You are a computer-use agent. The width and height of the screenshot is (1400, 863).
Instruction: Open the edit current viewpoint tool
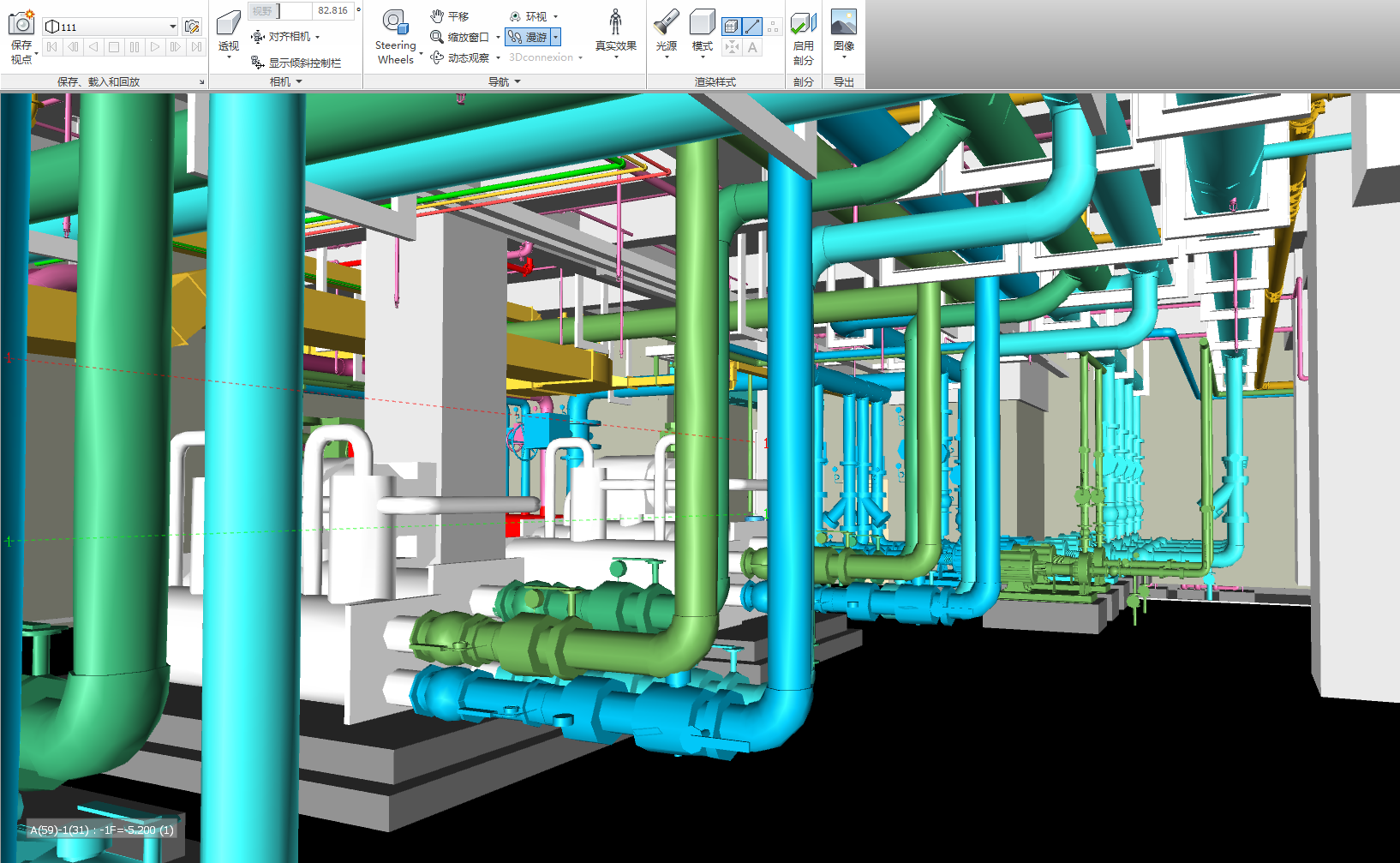[x=192, y=27]
